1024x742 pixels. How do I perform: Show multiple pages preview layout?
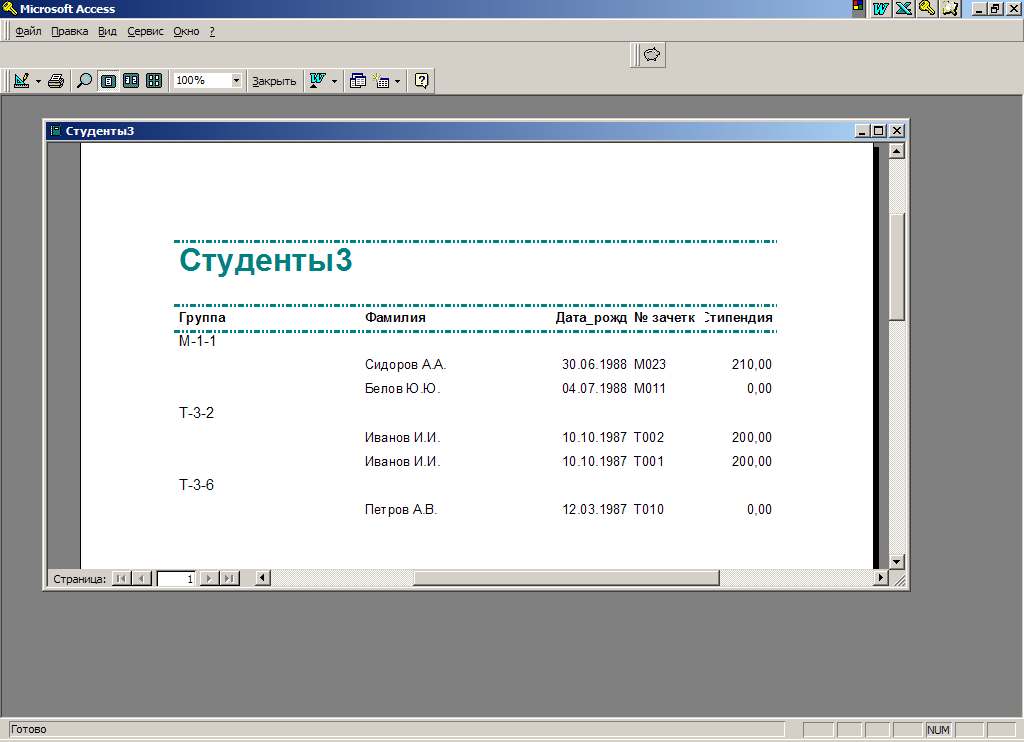tap(154, 81)
